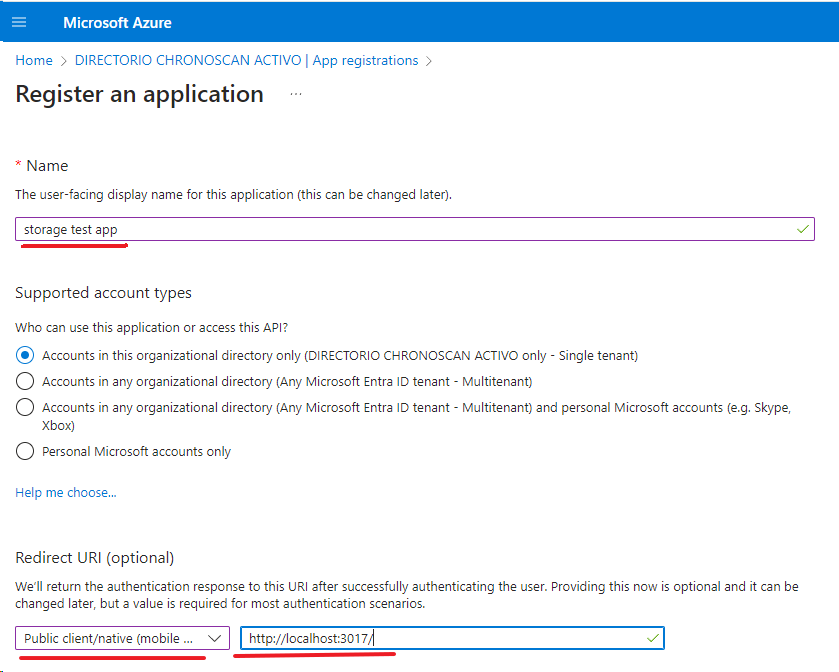839x672 pixels.
Task: Click the green checkmark in Redirect URI field
Action: coord(652,637)
